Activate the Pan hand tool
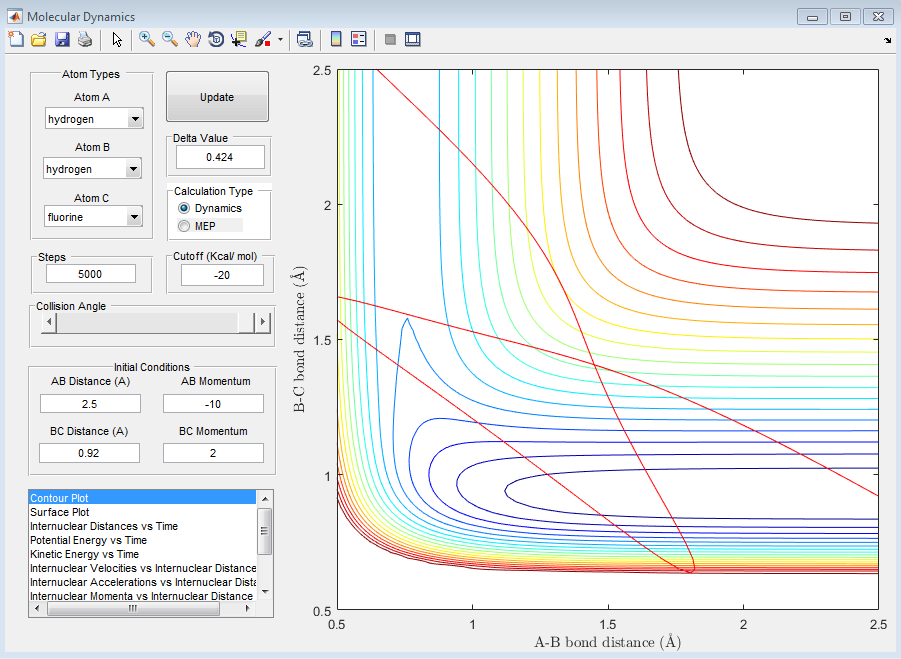Image resolution: width=901 pixels, height=659 pixels. pos(193,39)
